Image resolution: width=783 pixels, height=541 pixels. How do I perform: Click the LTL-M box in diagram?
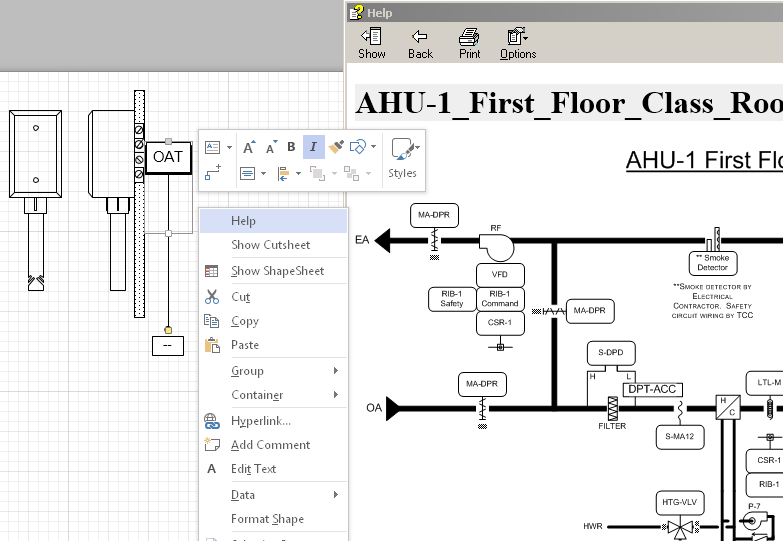(765, 383)
